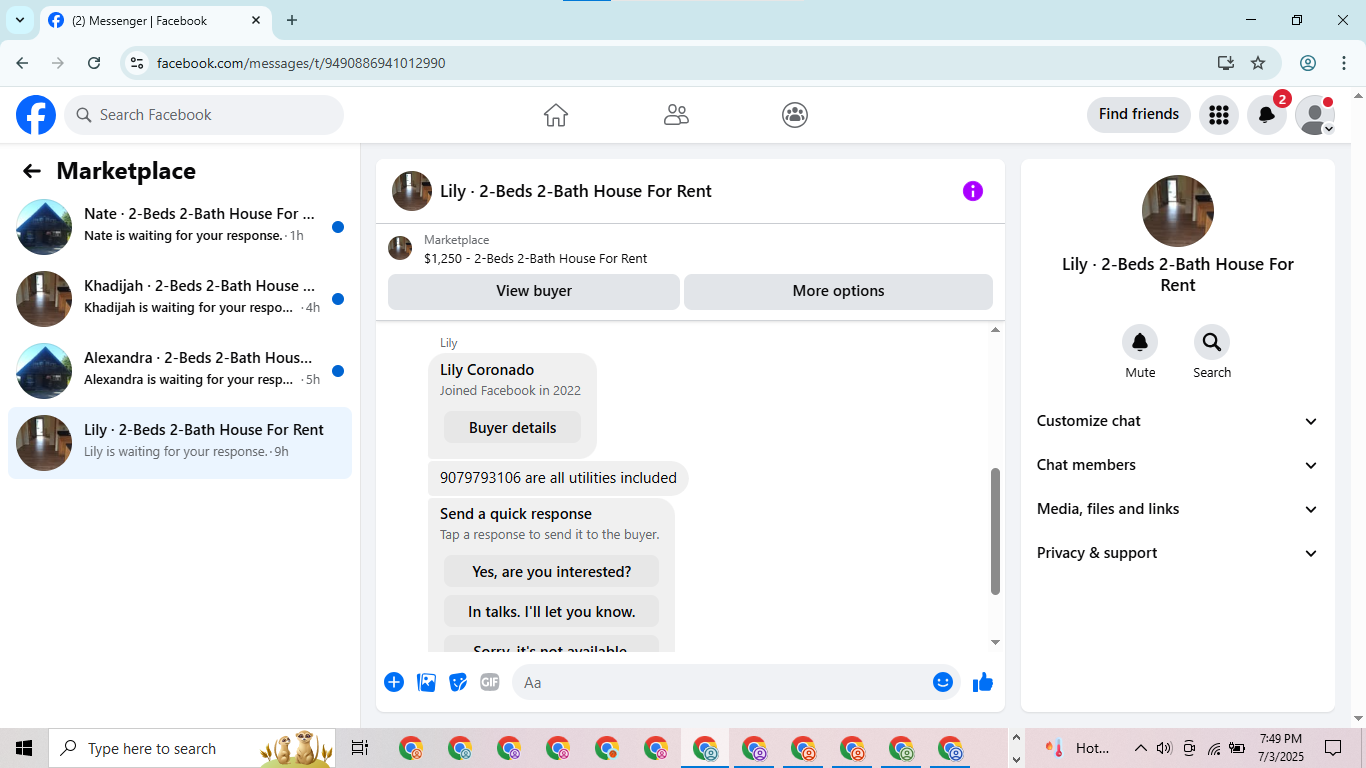Open a new browser tab
Screen dimensions: 1366x768
[292, 20]
